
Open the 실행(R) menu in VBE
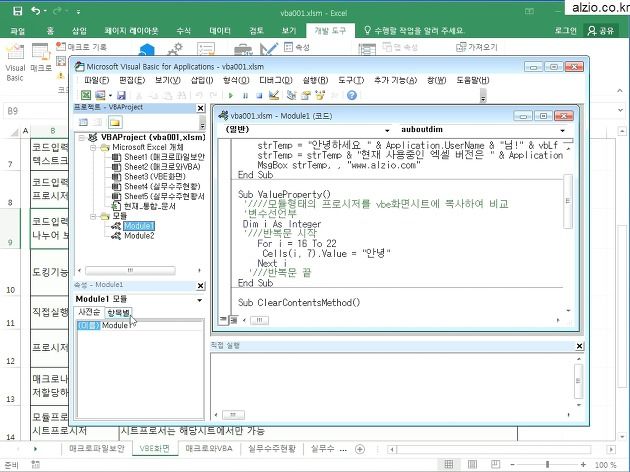(x=315, y=80)
